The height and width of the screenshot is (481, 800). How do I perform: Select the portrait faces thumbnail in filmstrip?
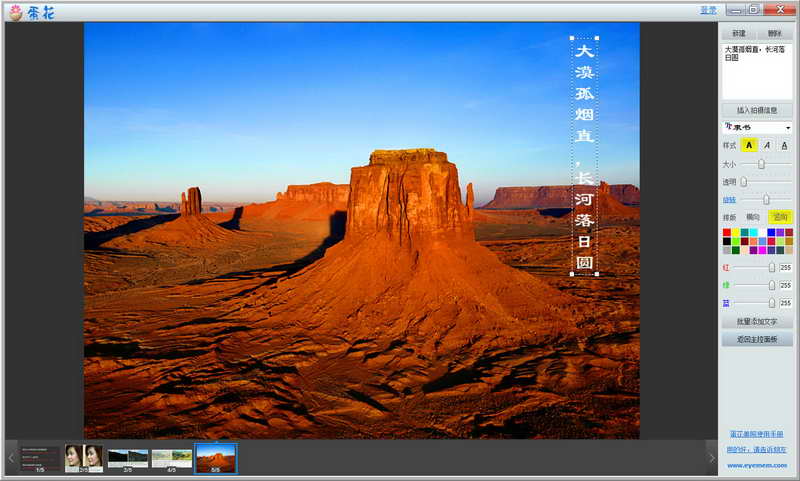[84, 458]
